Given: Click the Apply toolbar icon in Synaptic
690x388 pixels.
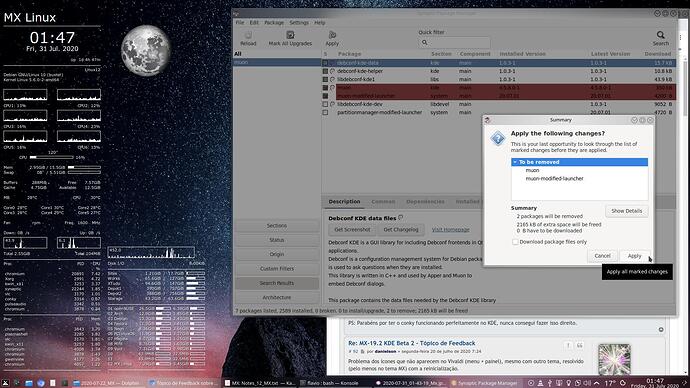Looking at the screenshot, I should pos(332,35).
